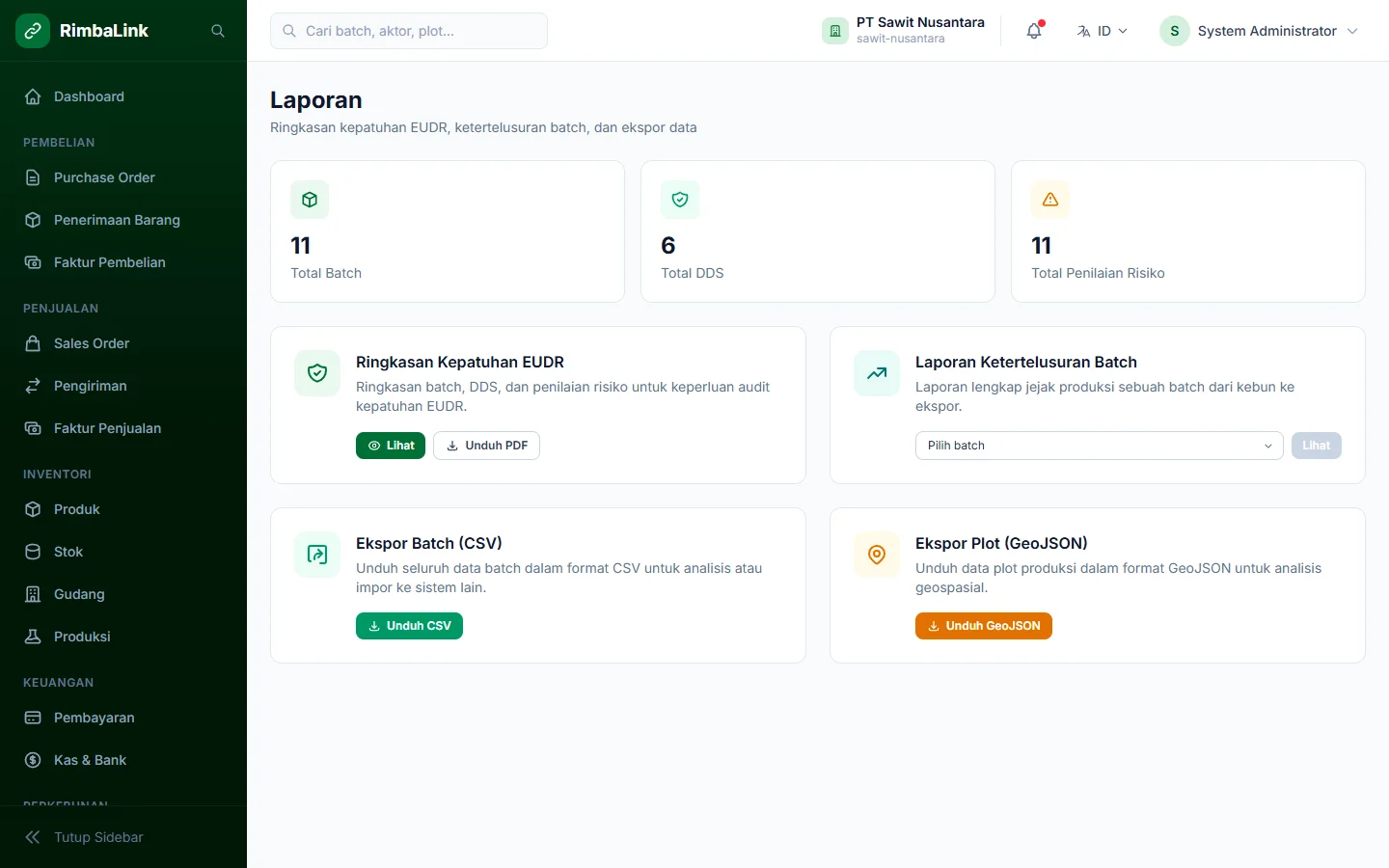Viewport: 1389px width, 868px height.
Task: Open notifications bell icon
Action: [x=1034, y=31]
